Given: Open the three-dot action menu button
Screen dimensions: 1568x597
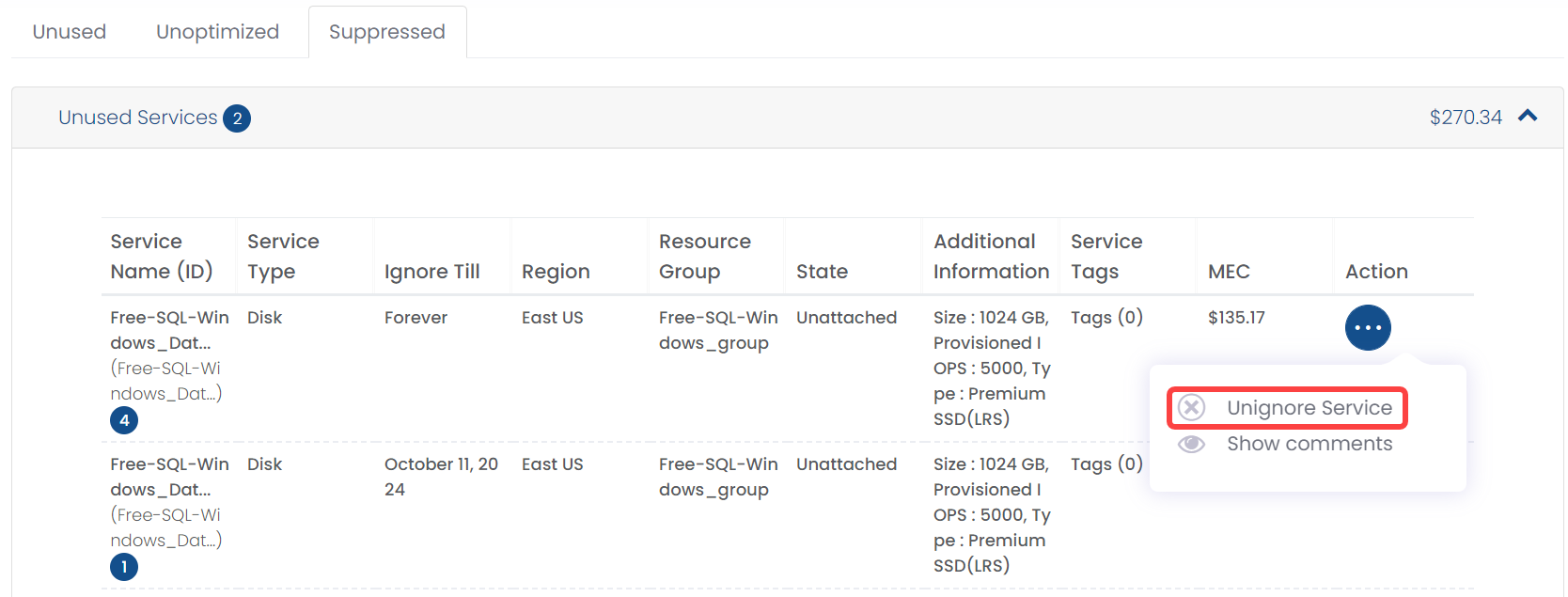Looking at the screenshot, I should (1368, 328).
